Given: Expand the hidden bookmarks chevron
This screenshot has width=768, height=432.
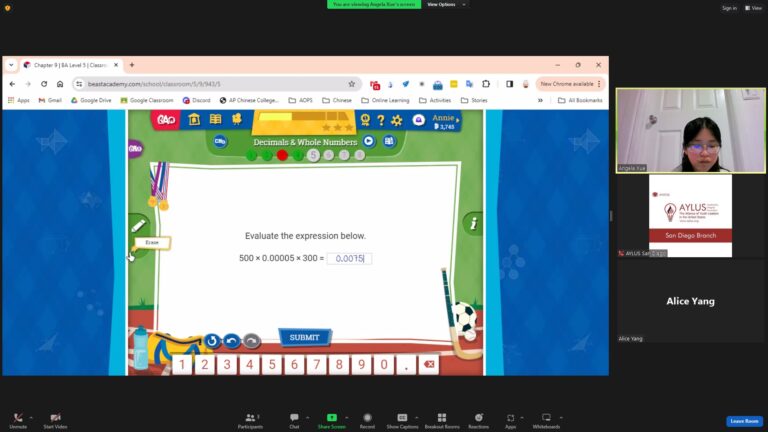Looking at the screenshot, I should click(x=540, y=100).
